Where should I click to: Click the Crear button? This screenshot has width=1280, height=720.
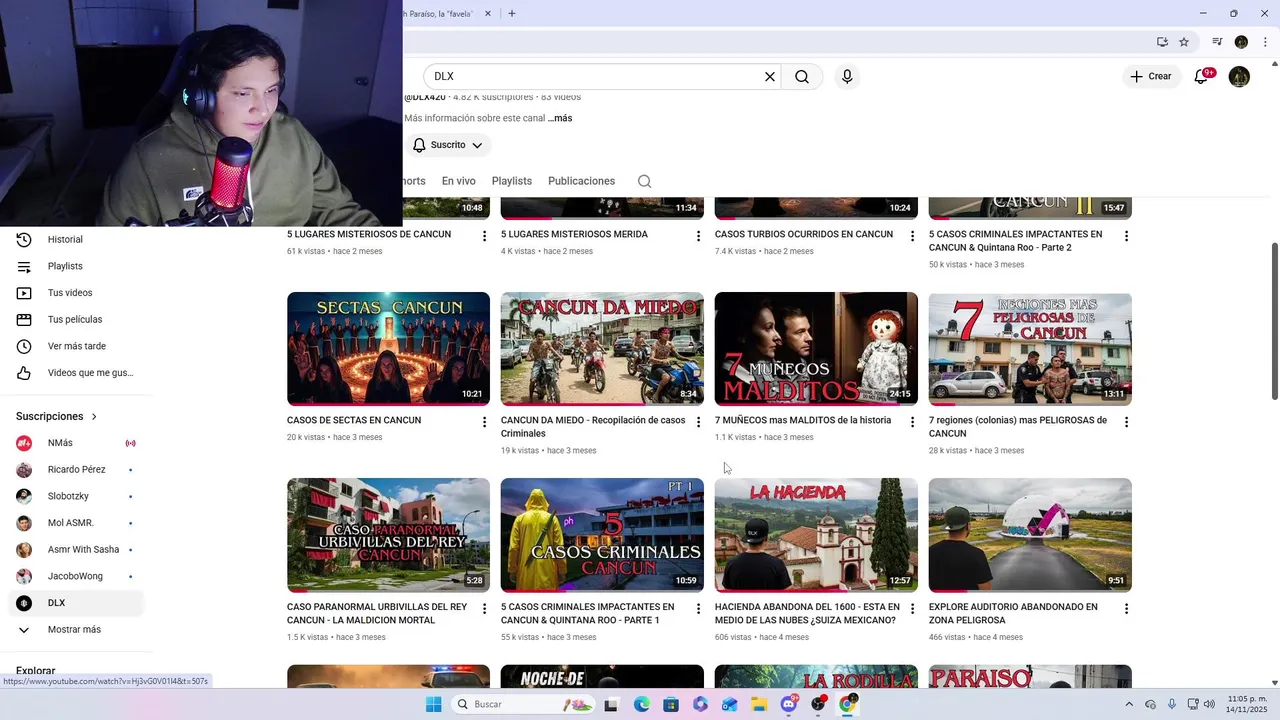coord(1150,76)
